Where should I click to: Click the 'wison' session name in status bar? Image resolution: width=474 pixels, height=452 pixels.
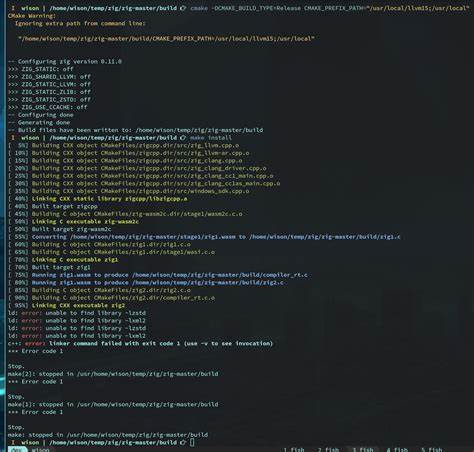coord(40,450)
